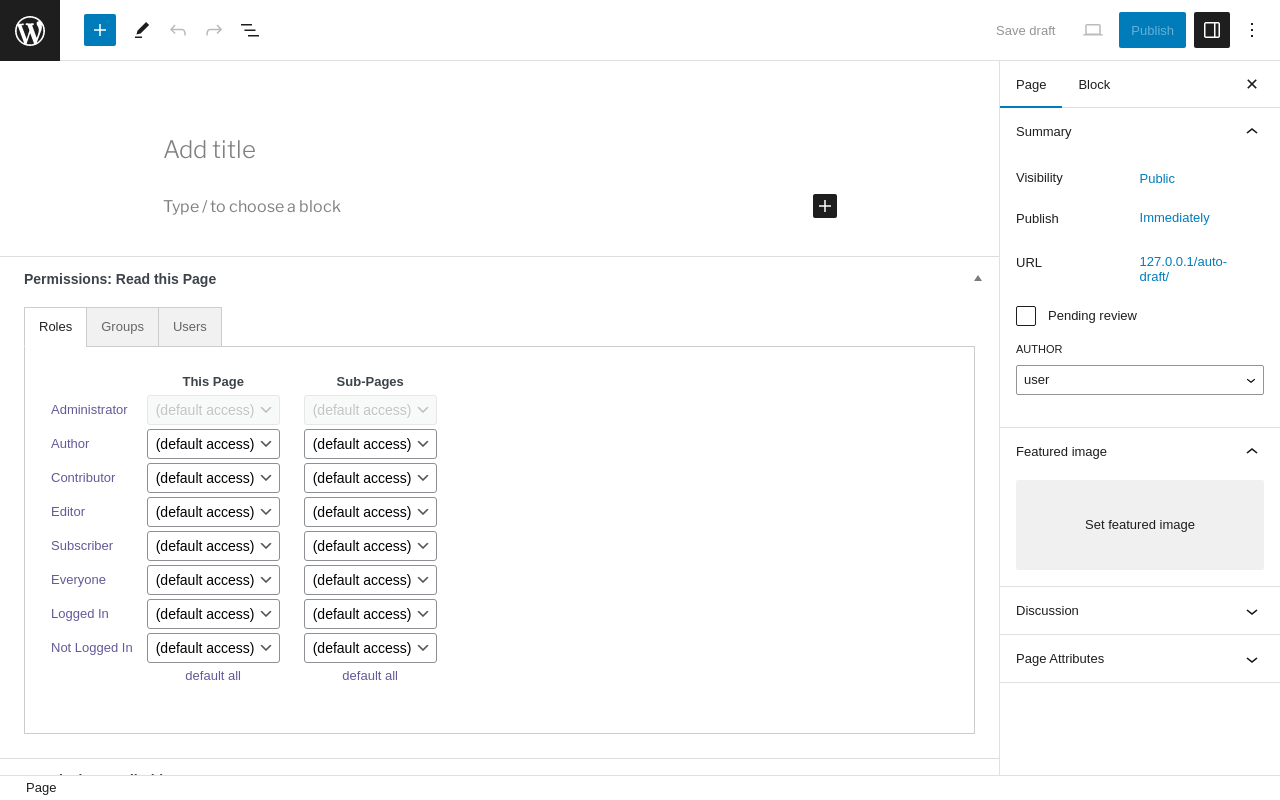1280x800 pixels.
Task: Open the Document Overview list icon
Action: [250, 30]
